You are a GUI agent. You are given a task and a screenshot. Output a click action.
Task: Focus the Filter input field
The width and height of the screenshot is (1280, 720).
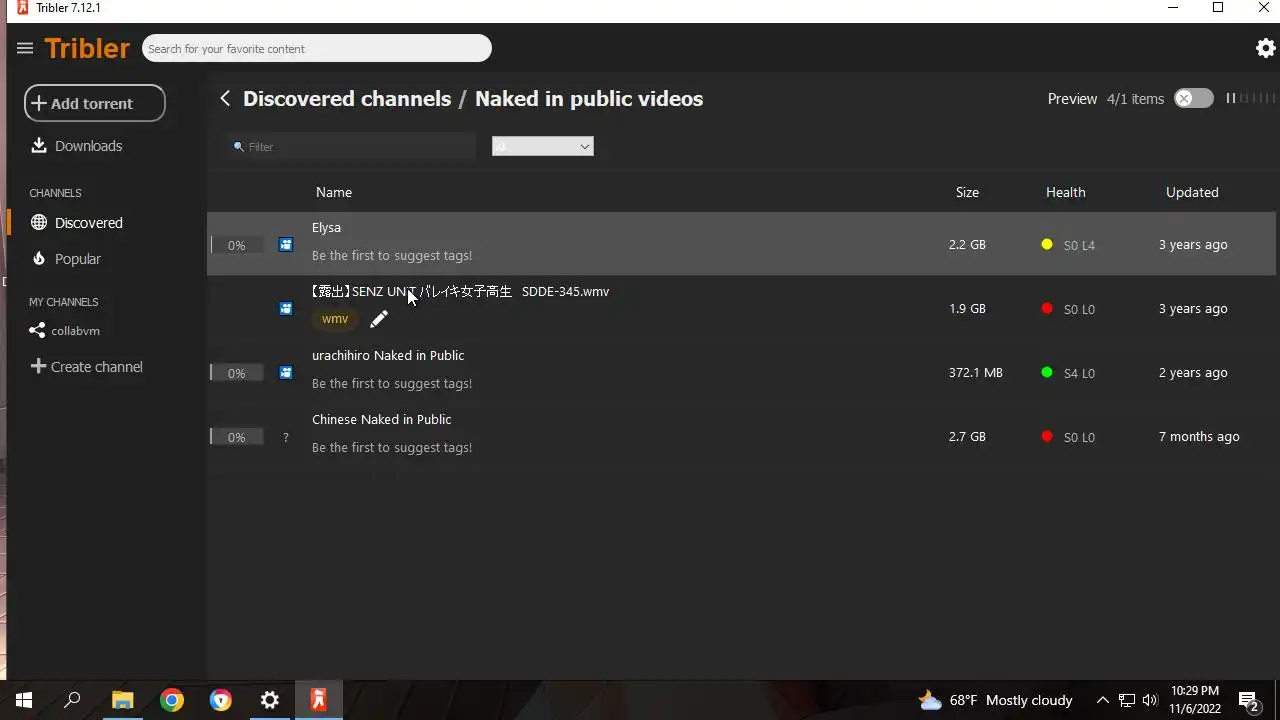tap(351, 147)
